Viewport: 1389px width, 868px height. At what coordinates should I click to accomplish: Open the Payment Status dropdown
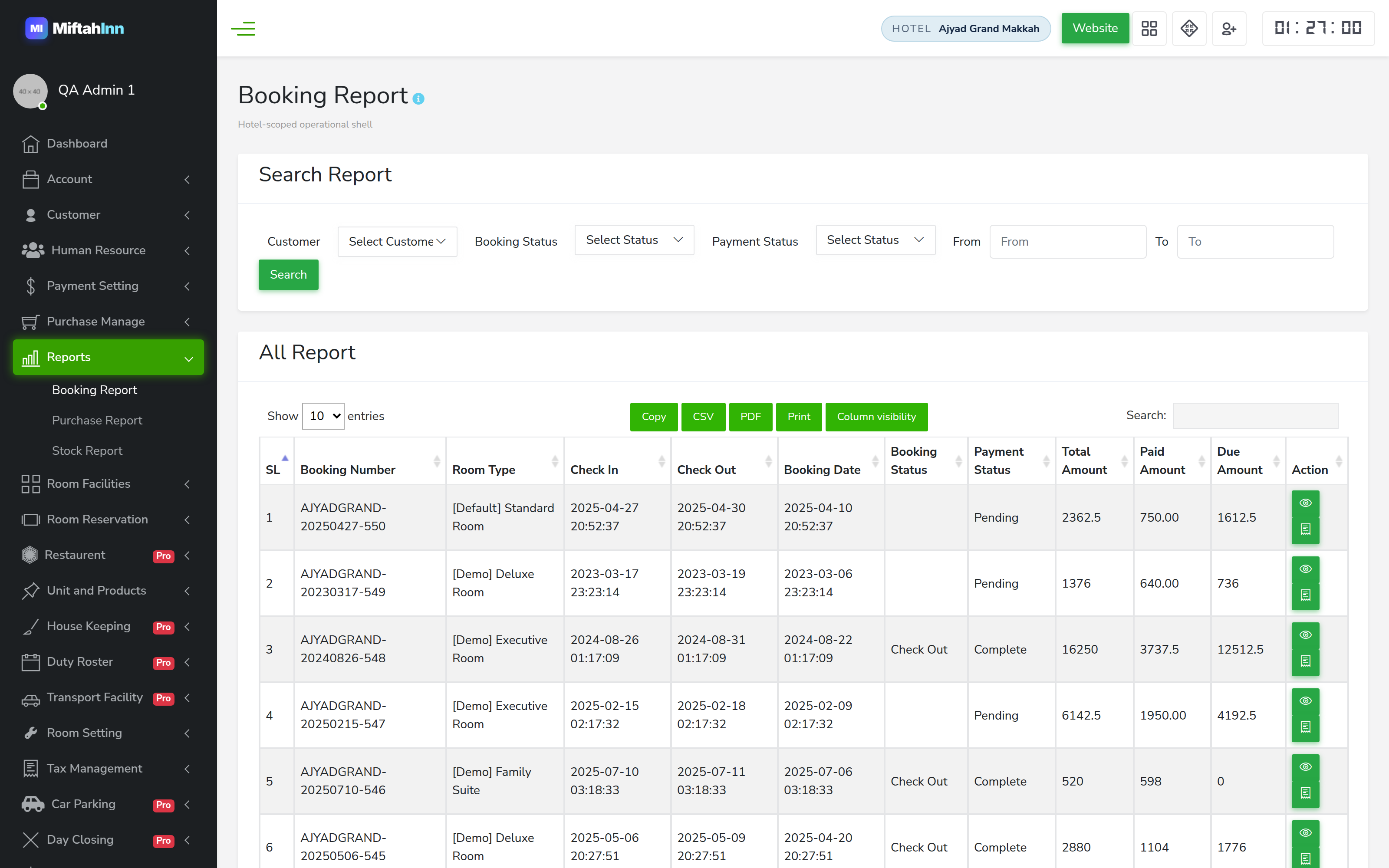coord(876,240)
